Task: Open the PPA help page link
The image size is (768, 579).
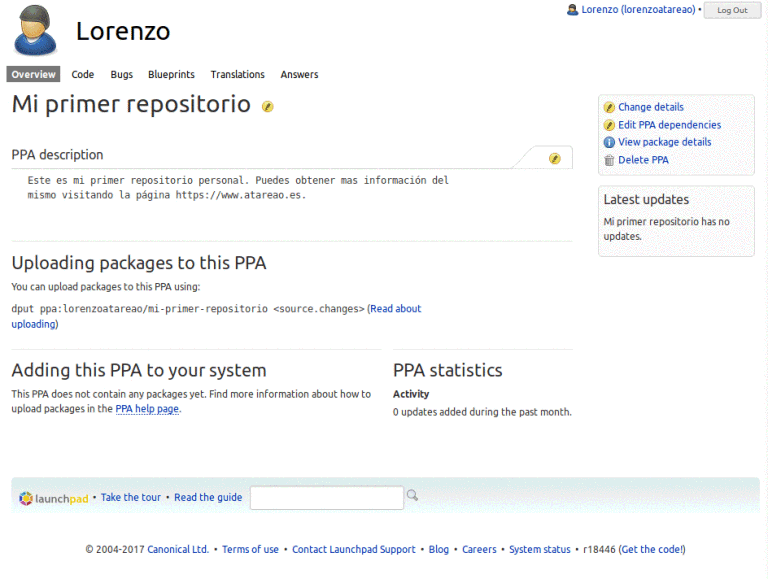Action: click(147, 409)
